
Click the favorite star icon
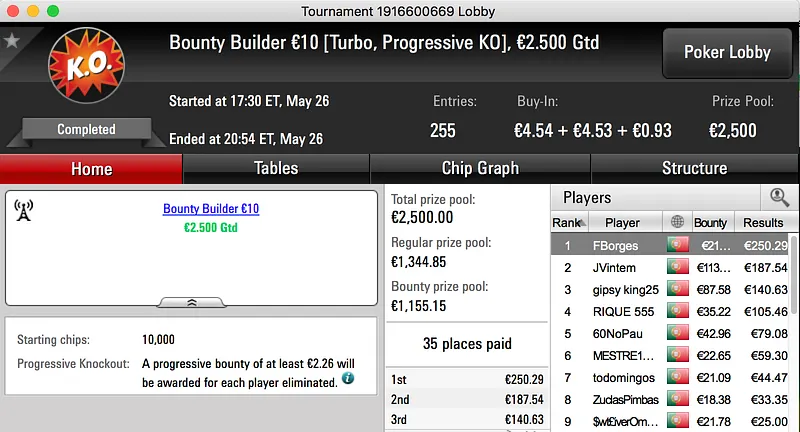click(x=12, y=41)
